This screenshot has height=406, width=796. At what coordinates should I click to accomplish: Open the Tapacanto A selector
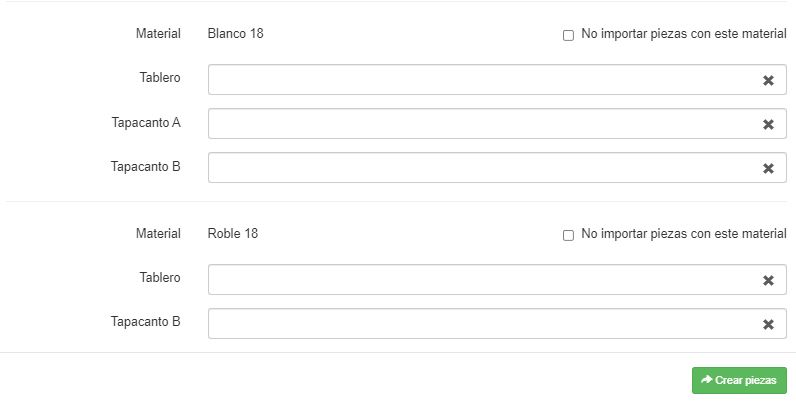[x=480, y=124]
